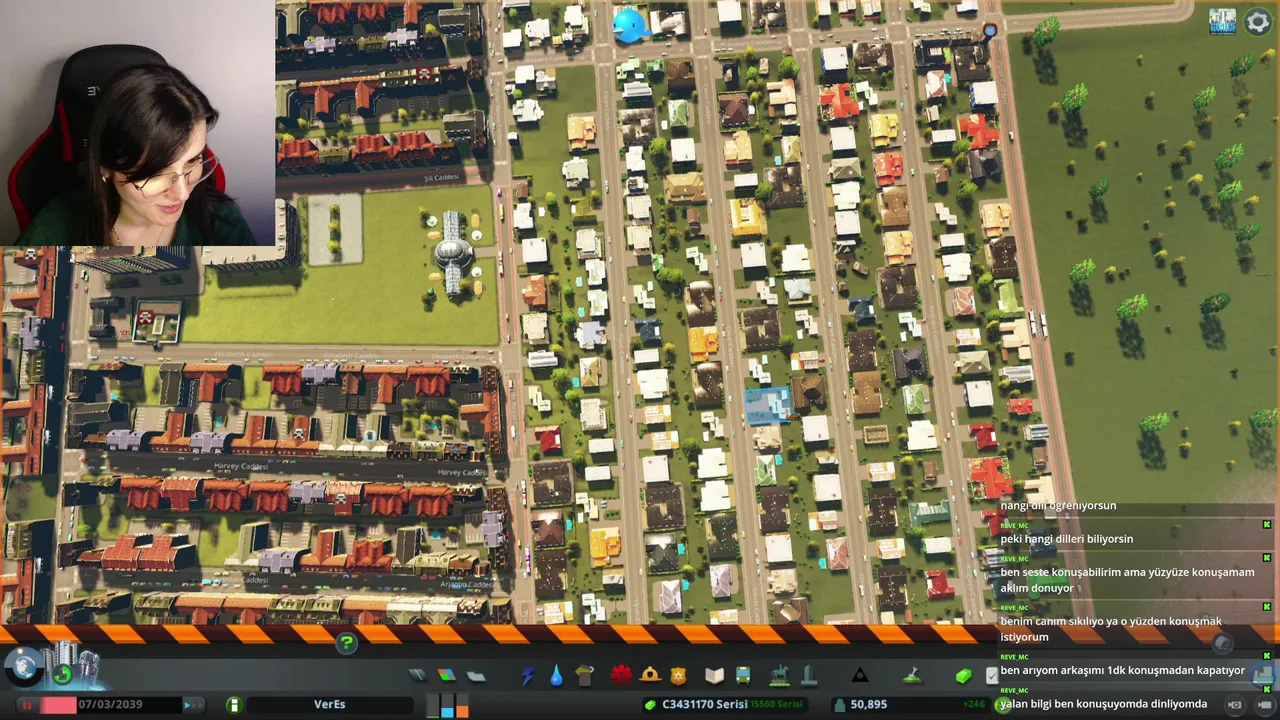Open the Education buildings menu
The height and width of the screenshot is (720, 1280).
pyautogui.click(x=714, y=676)
